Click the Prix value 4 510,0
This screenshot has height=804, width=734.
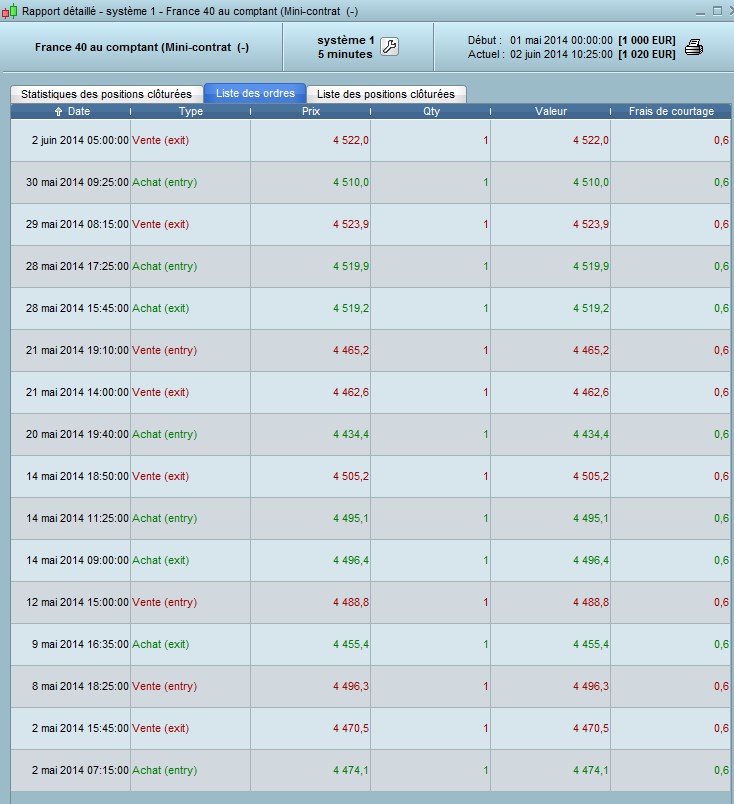click(x=351, y=182)
